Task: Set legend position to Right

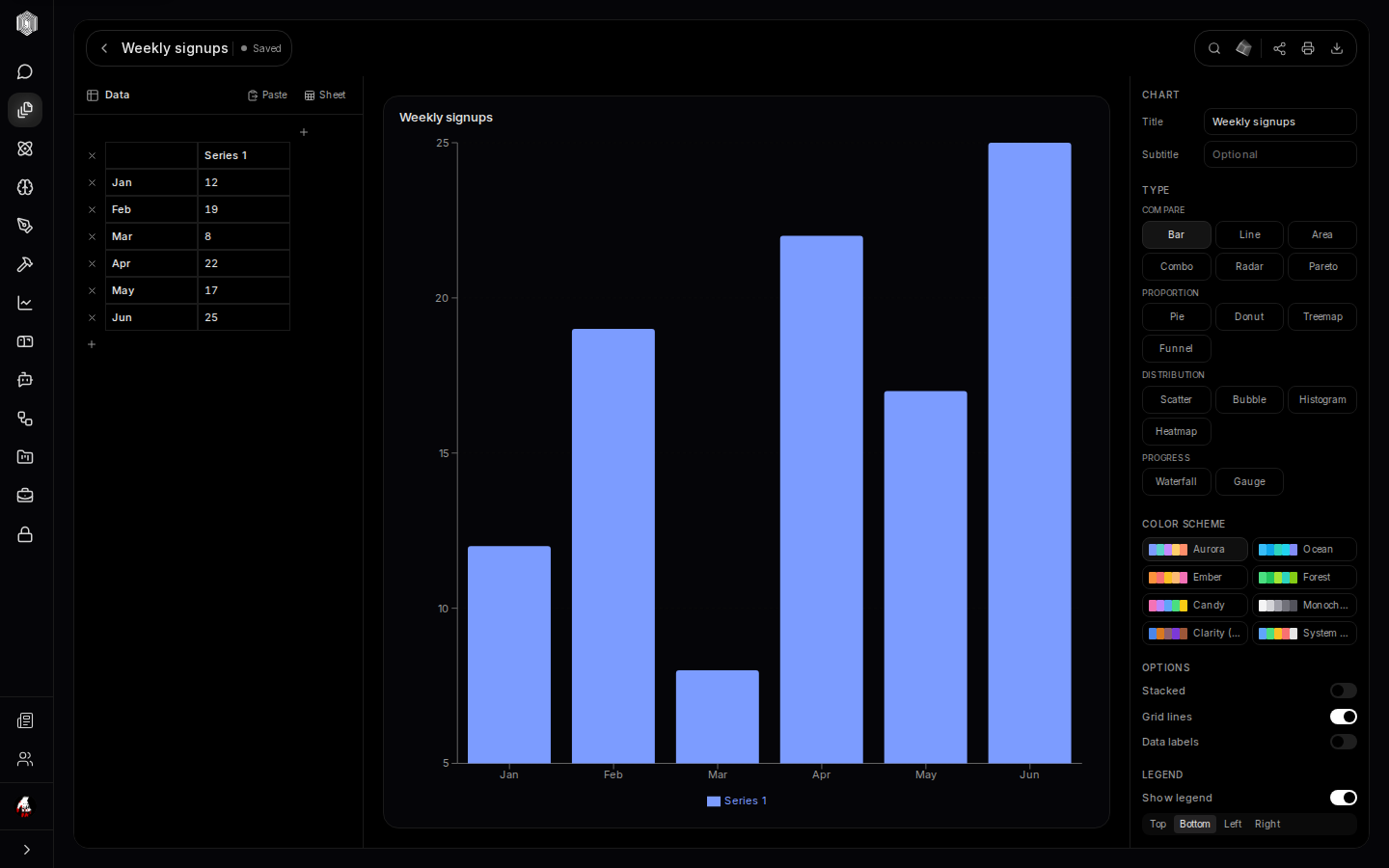Action: 1267,824
